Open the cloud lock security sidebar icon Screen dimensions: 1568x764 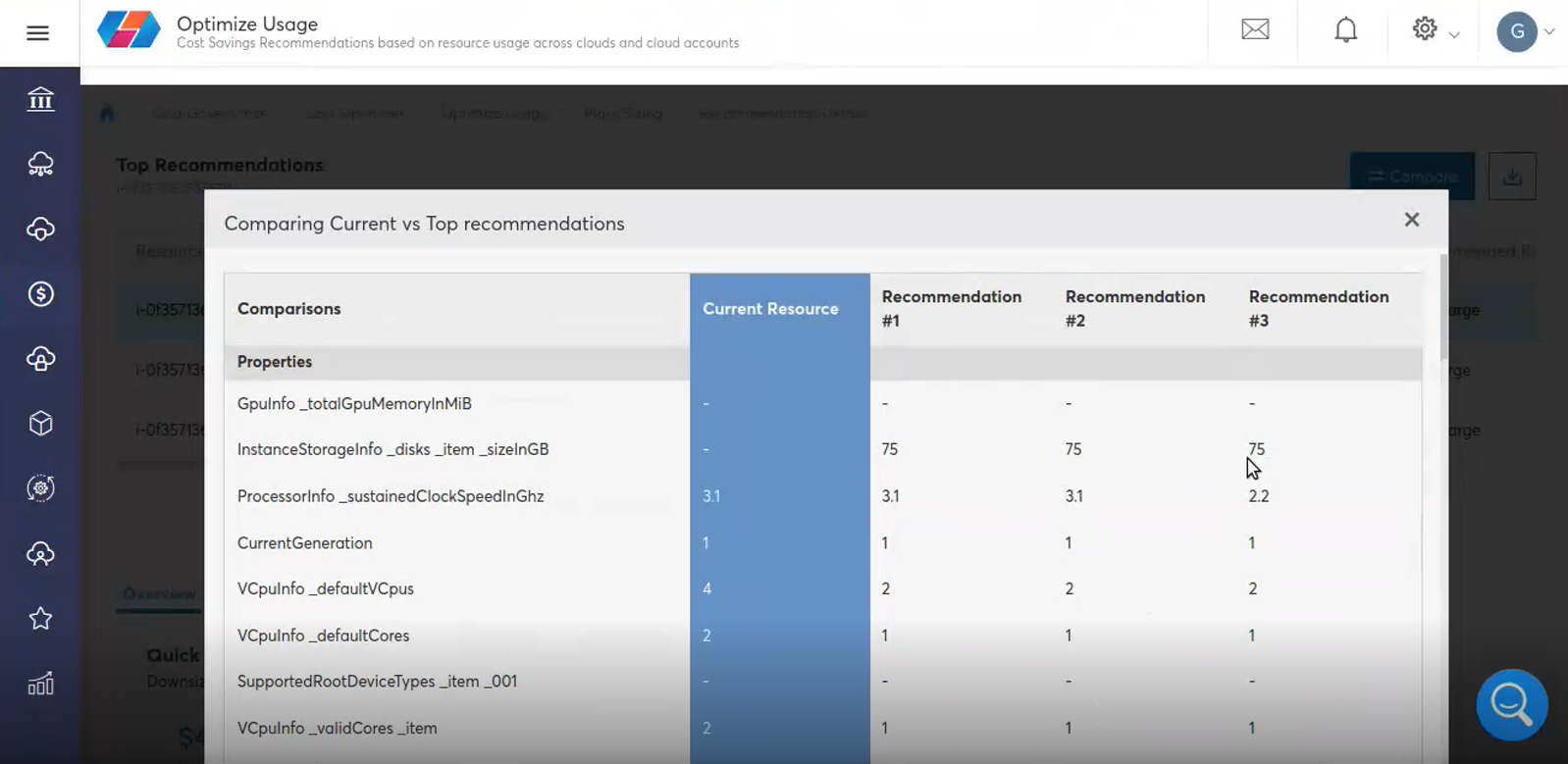click(40, 359)
